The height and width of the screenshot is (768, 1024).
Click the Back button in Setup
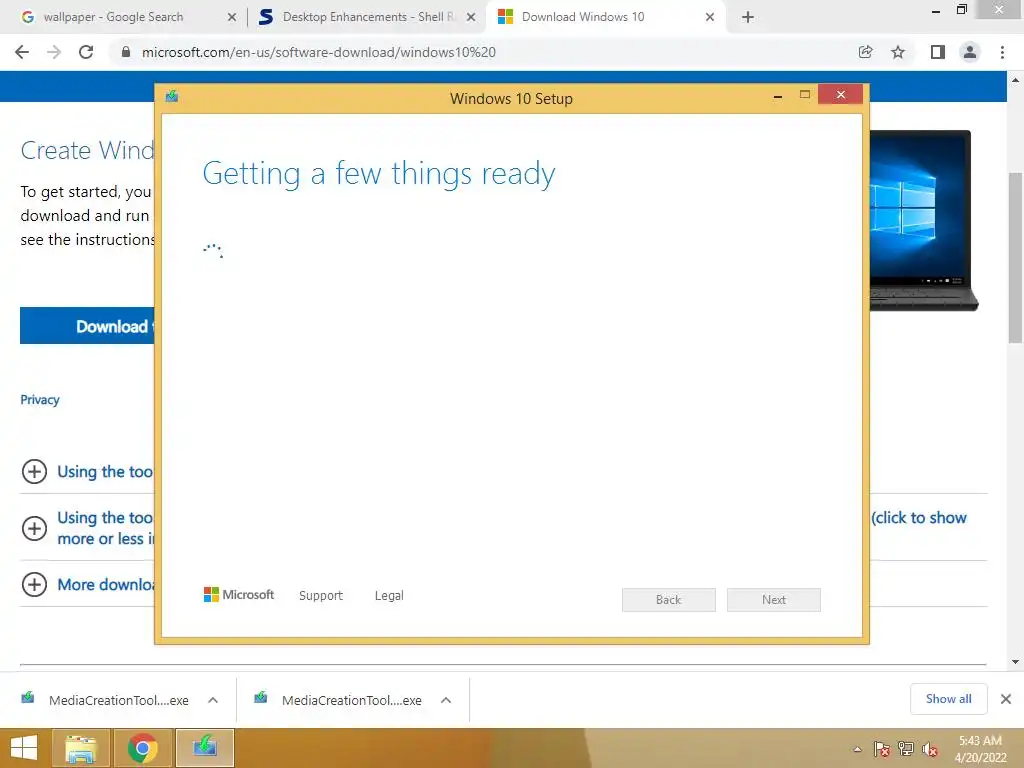[x=669, y=600]
